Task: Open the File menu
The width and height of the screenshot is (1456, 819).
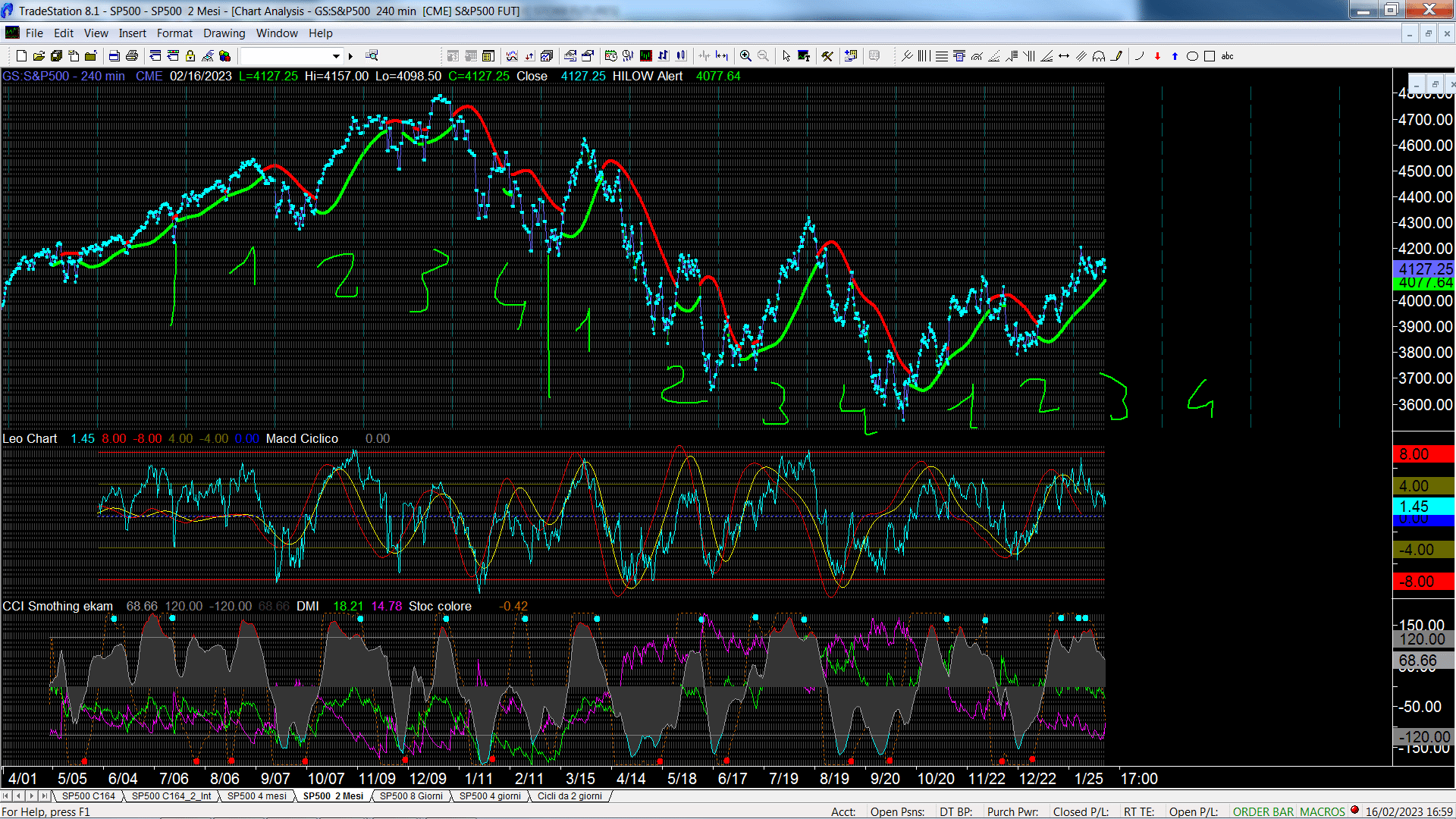Action: (34, 33)
